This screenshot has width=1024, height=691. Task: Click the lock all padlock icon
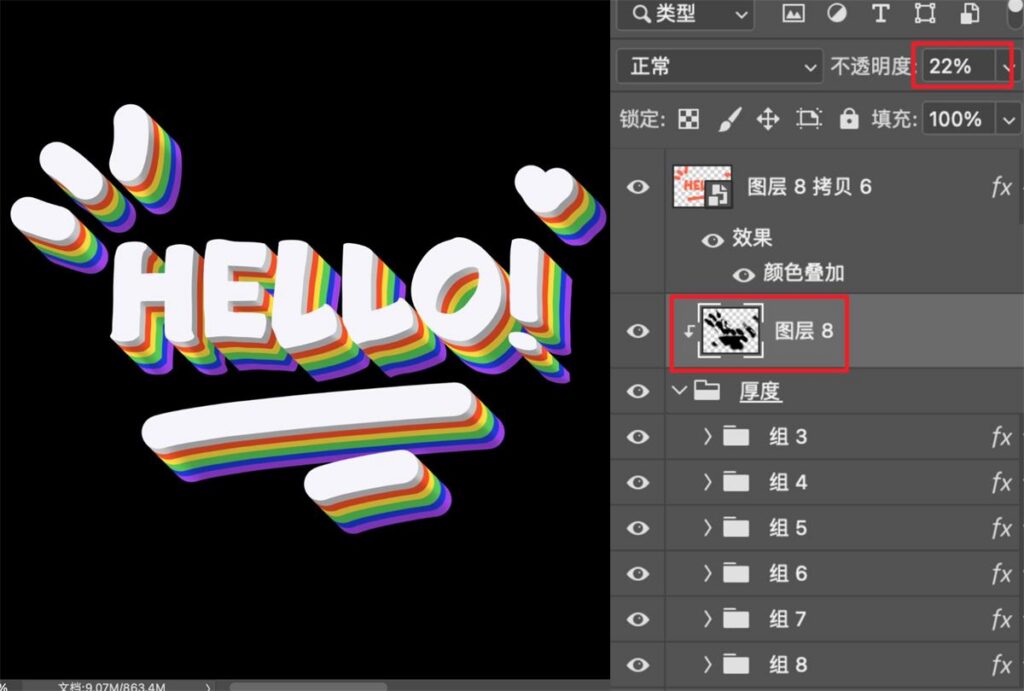point(848,118)
